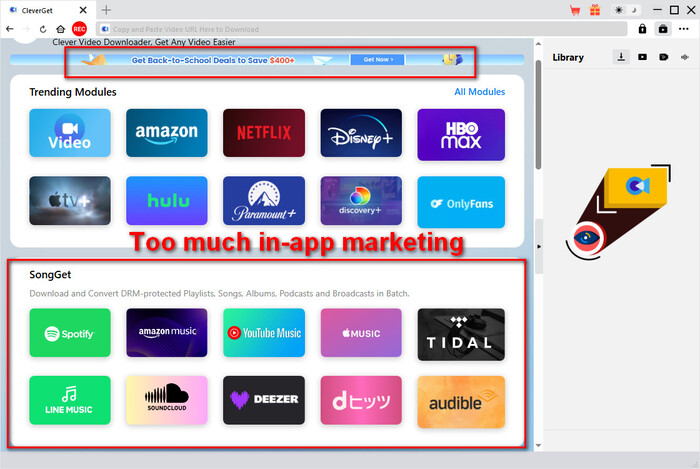Launch the YouTube Music module
Image resolution: width=700 pixels, height=469 pixels.
point(264,332)
